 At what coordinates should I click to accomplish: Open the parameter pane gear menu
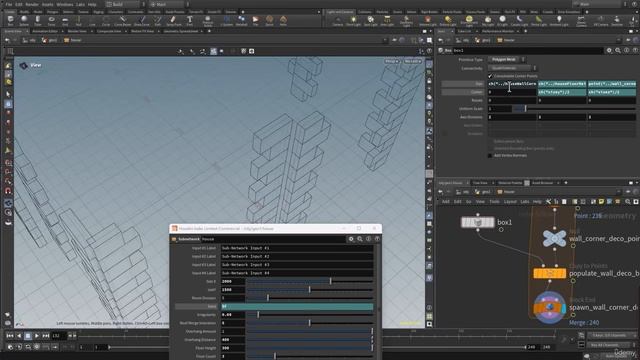click(609, 50)
